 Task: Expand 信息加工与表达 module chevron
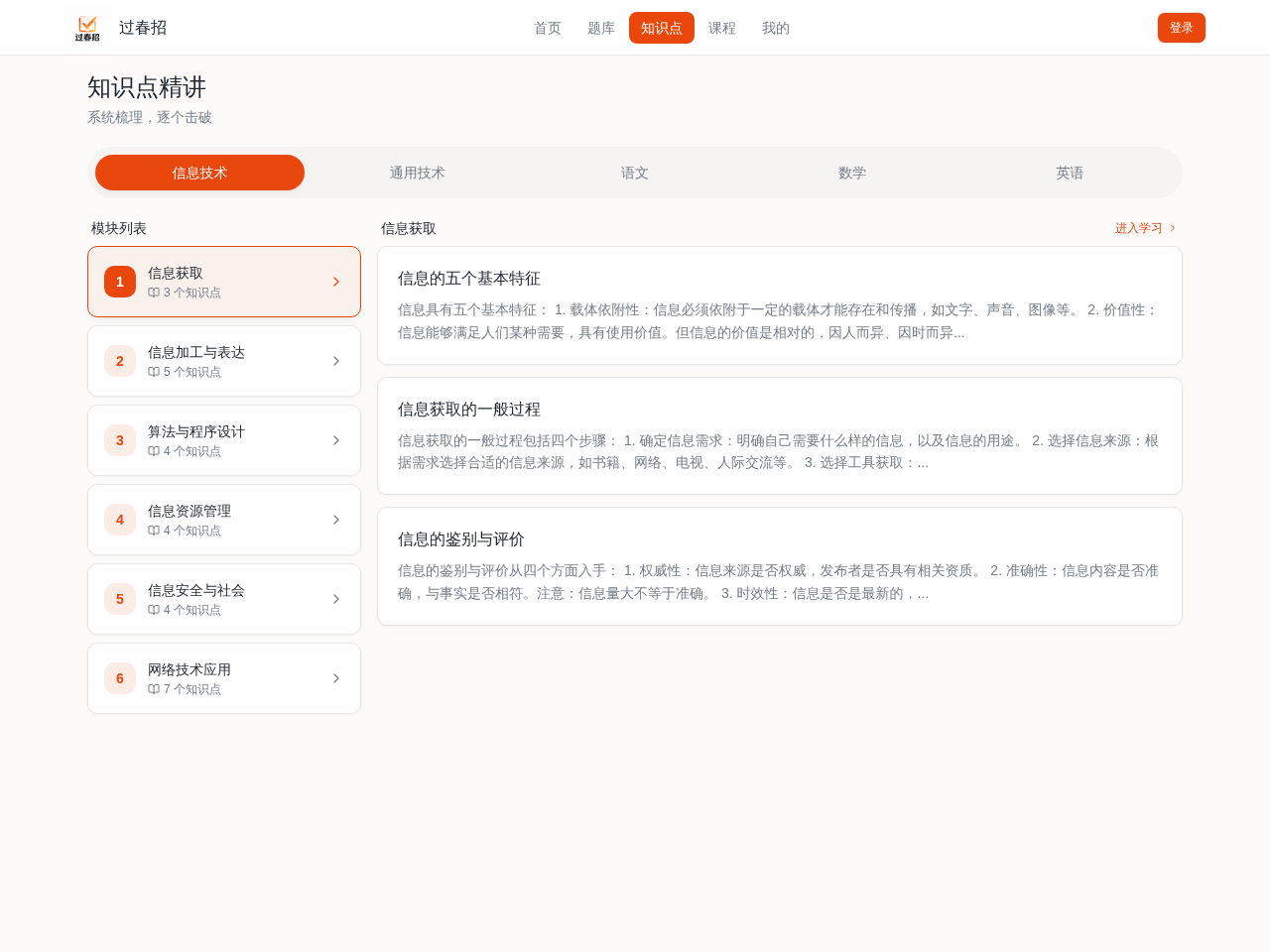coord(336,361)
